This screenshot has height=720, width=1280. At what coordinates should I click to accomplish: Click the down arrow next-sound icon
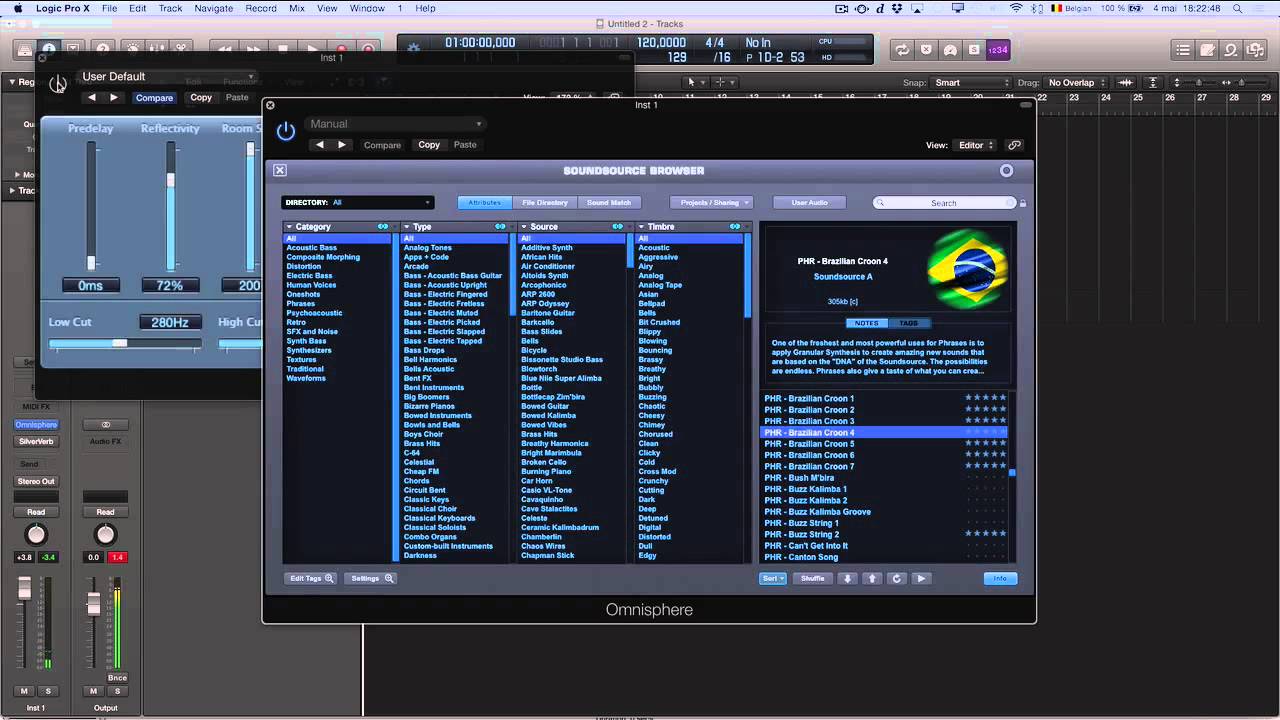click(x=848, y=578)
